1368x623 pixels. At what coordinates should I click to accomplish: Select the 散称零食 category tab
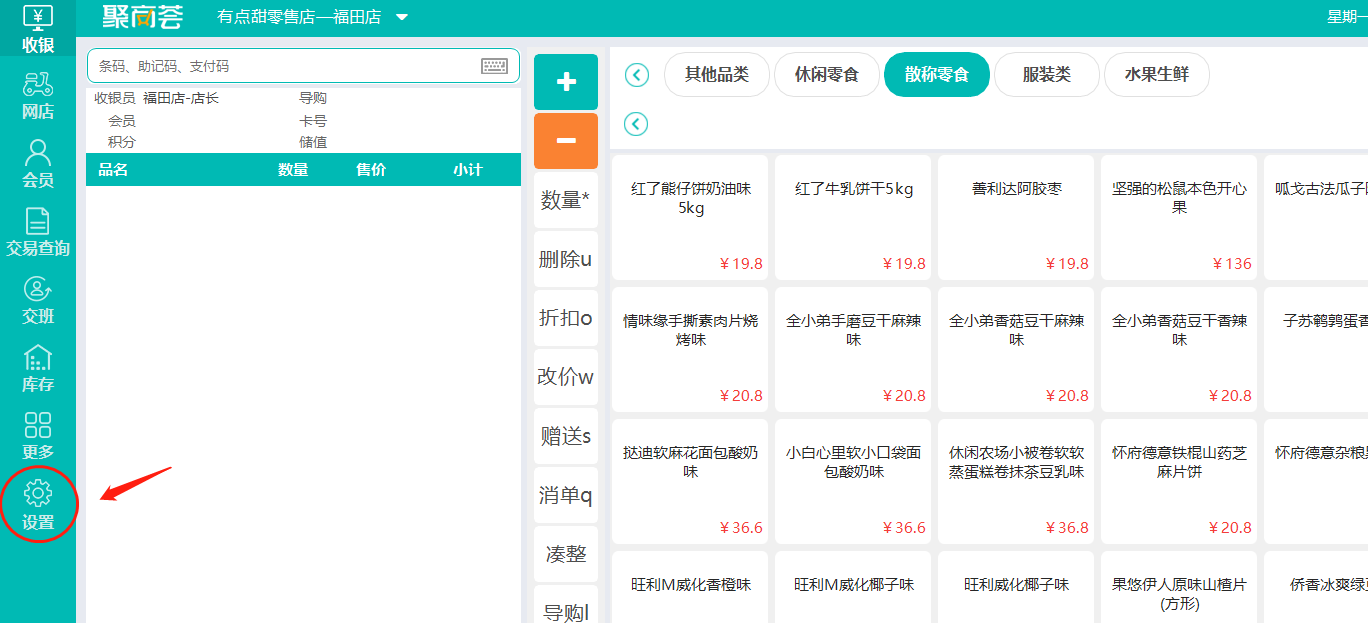937,75
